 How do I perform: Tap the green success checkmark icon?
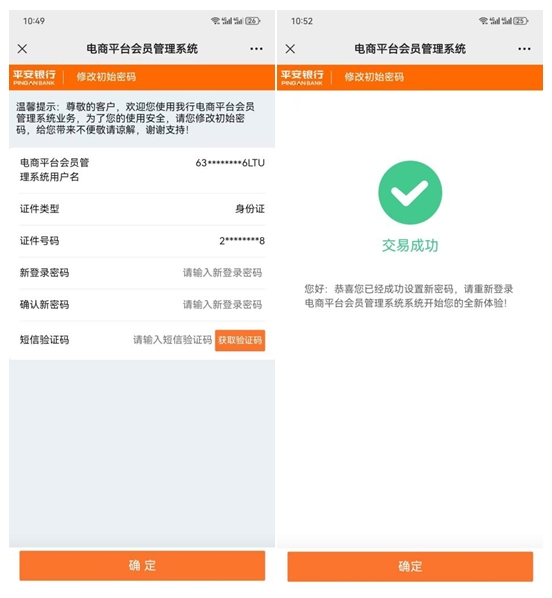click(x=410, y=193)
